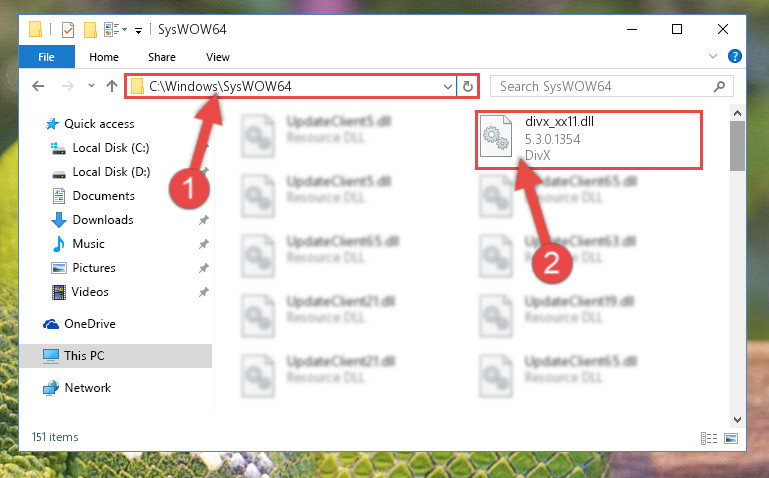Unpin Downloads from Quick access

coord(204,220)
